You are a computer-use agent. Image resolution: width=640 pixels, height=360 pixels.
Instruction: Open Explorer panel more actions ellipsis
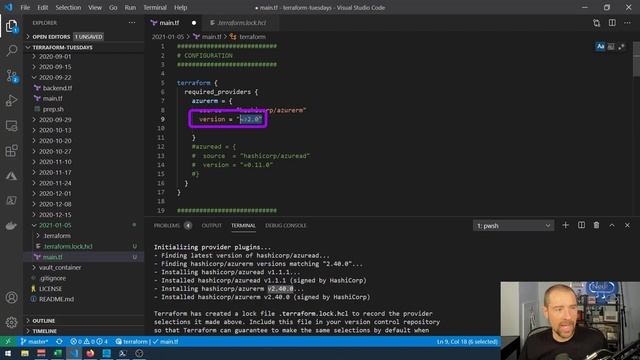point(132,23)
